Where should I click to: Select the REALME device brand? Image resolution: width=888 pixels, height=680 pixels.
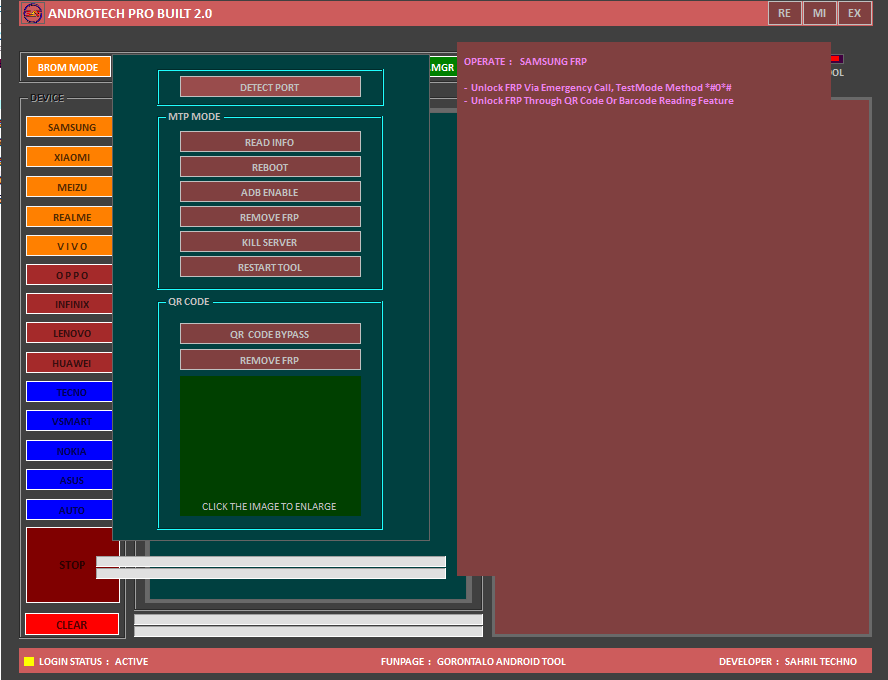coord(68,216)
